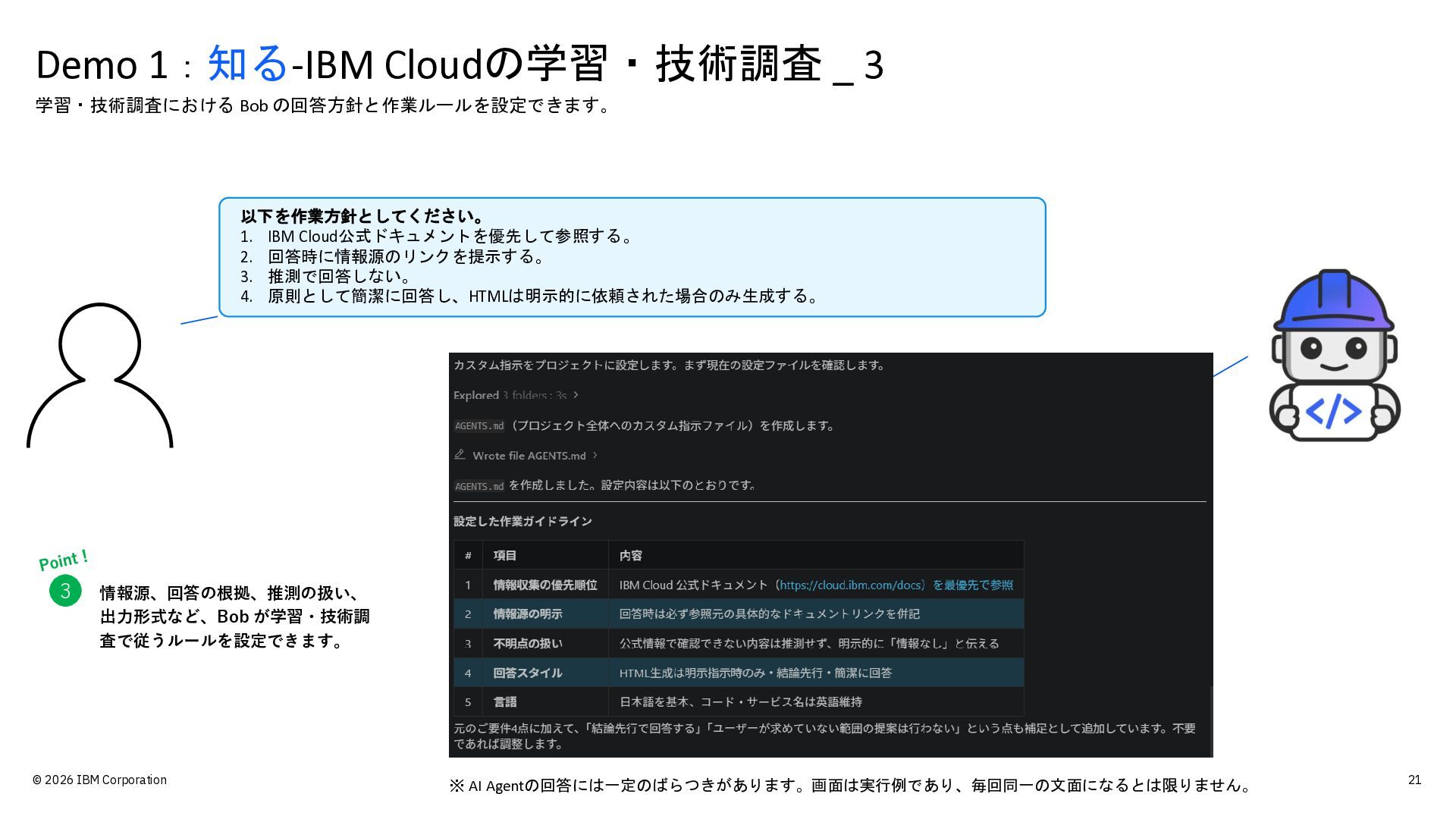The height and width of the screenshot is (819, 1456).
Task: Click the row number '1' in the table
Action: coord(468,585)
